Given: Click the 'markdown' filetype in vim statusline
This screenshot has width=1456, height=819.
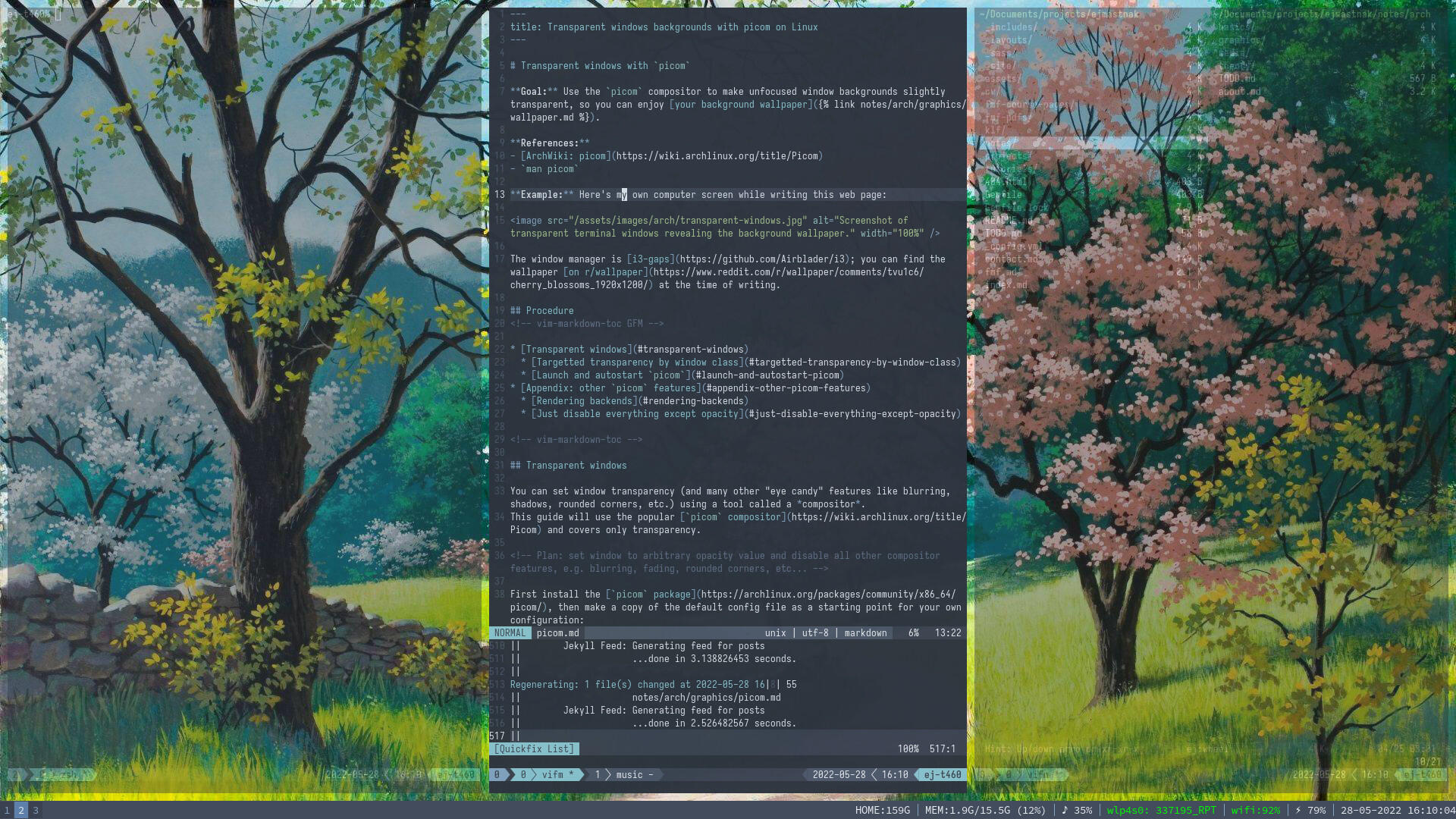Looking at the screenshot, I should [865, 632].
